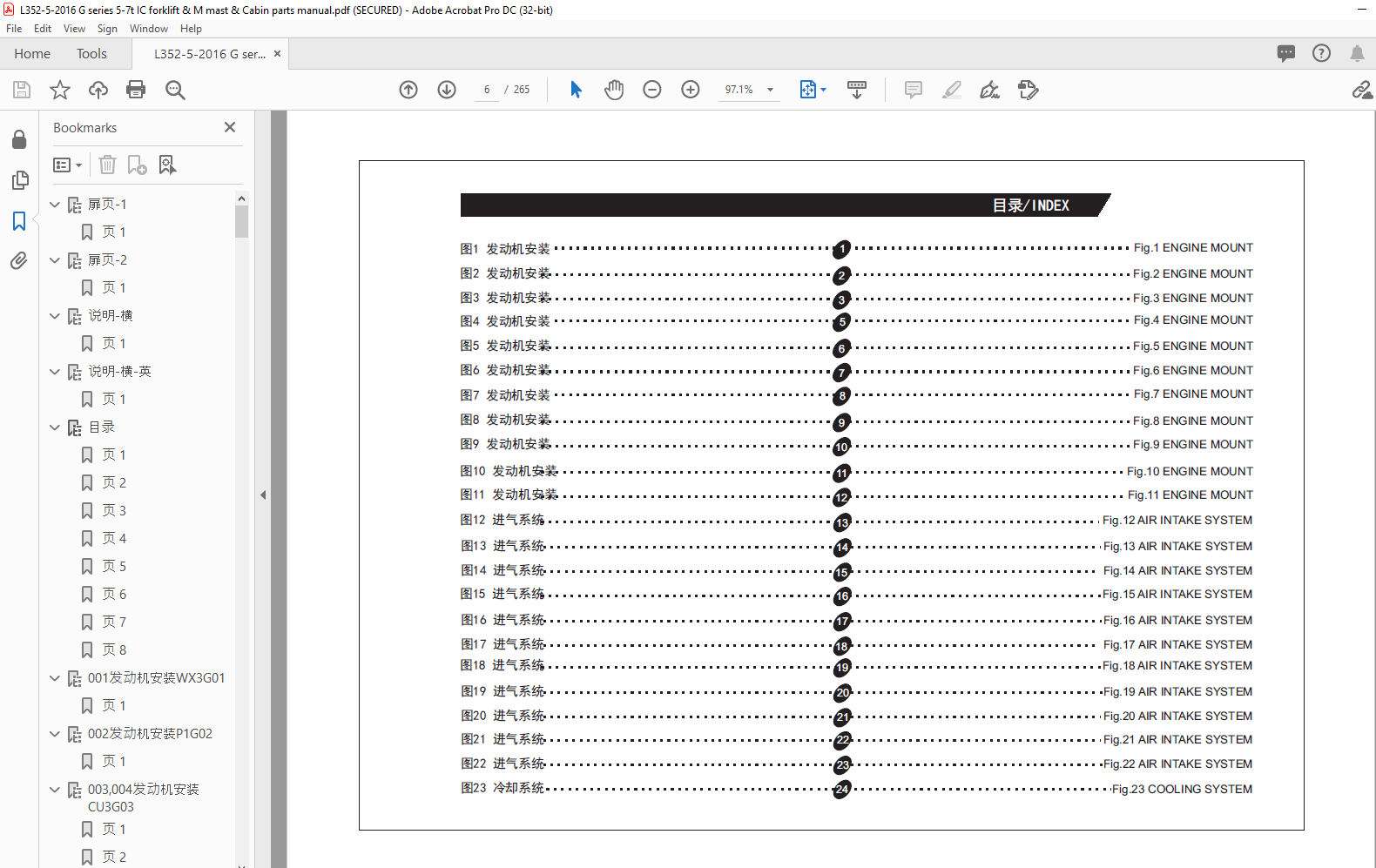
Task: Collapse the 说明-横-英 bookmark
Action: click(x=55, y=372)
